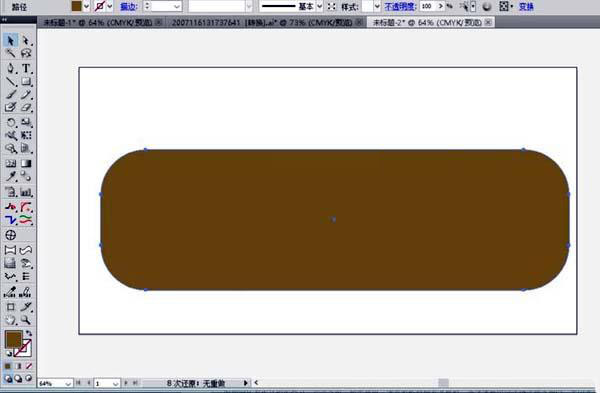Click the Align icon in control bar

(x=504, y=6)
